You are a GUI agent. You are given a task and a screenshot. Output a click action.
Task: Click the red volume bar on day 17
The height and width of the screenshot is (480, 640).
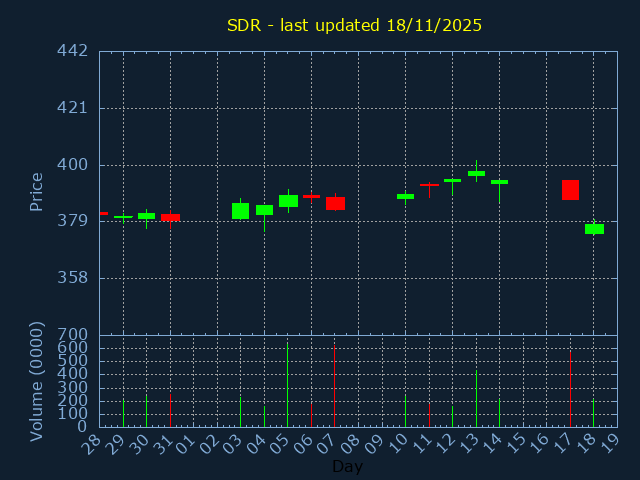tap(570, 389)
